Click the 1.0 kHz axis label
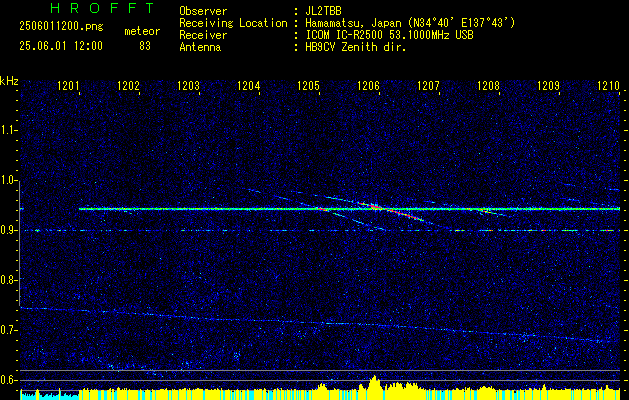Screen dimensions: 629x400 coord(8,181)
